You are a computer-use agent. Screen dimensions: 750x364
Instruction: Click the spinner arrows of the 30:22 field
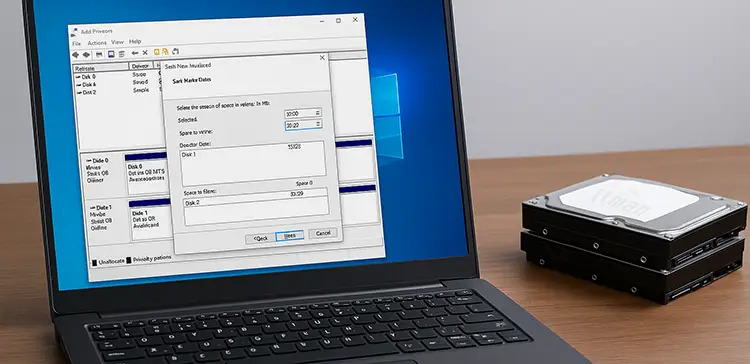[x=318, y=124]
